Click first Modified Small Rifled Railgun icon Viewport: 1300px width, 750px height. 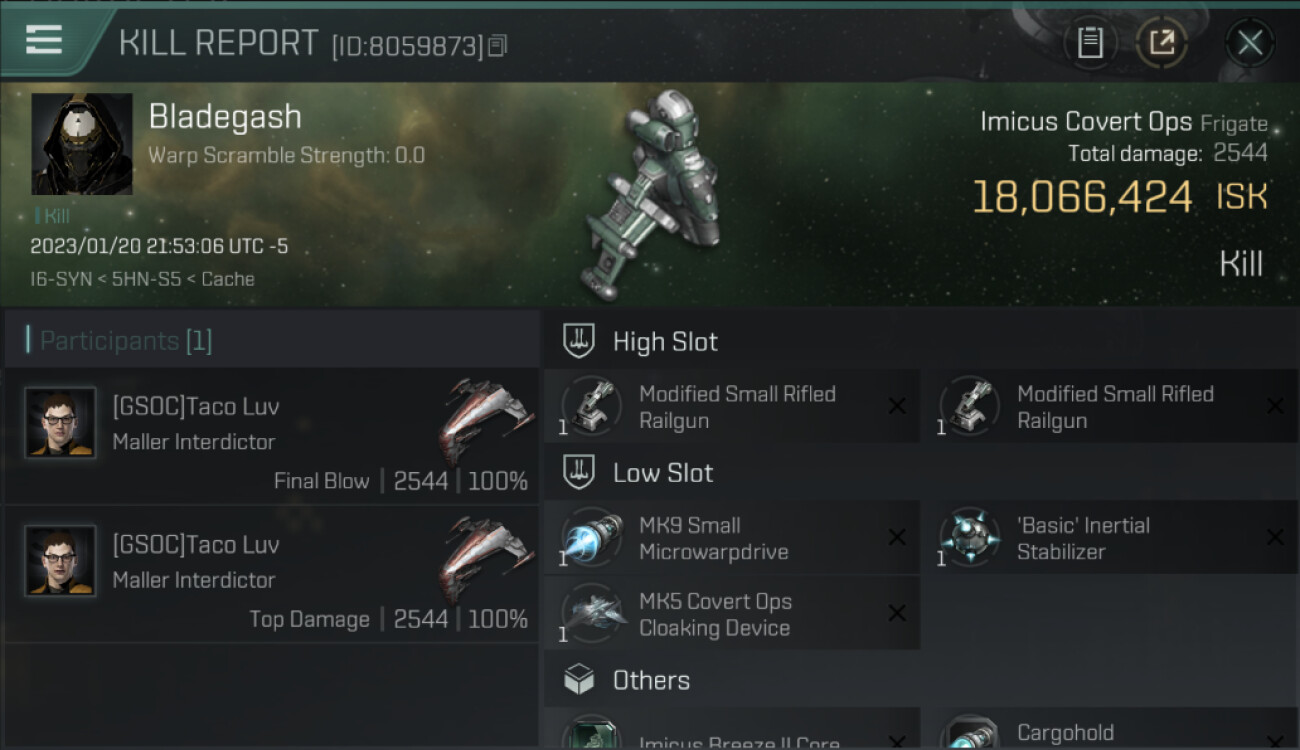[x=592, y=407]
